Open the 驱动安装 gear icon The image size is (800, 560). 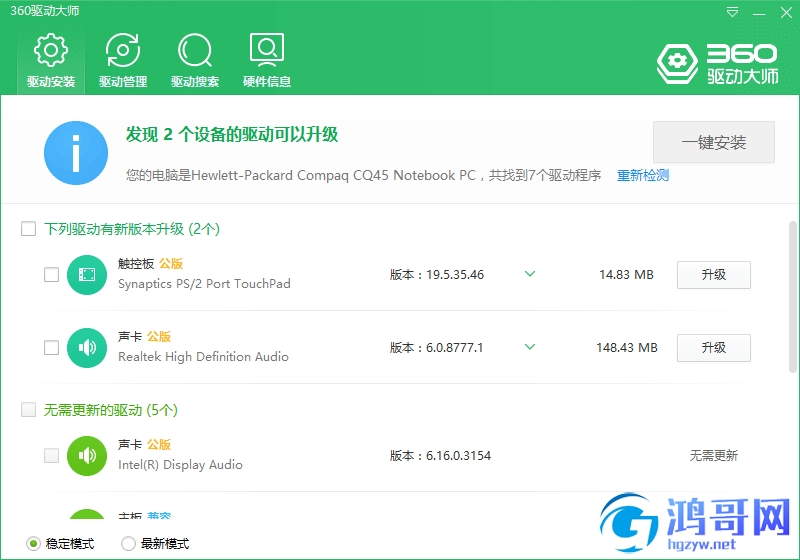tap(51, 50)
